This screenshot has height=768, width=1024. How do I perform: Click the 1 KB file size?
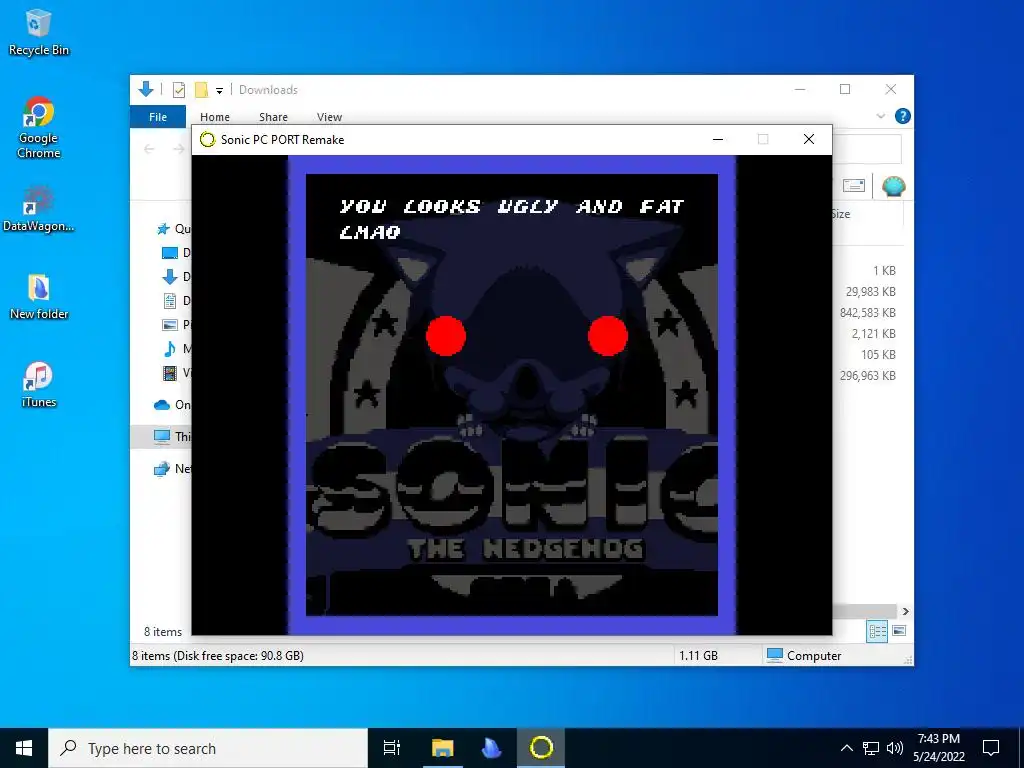point(884,271)
